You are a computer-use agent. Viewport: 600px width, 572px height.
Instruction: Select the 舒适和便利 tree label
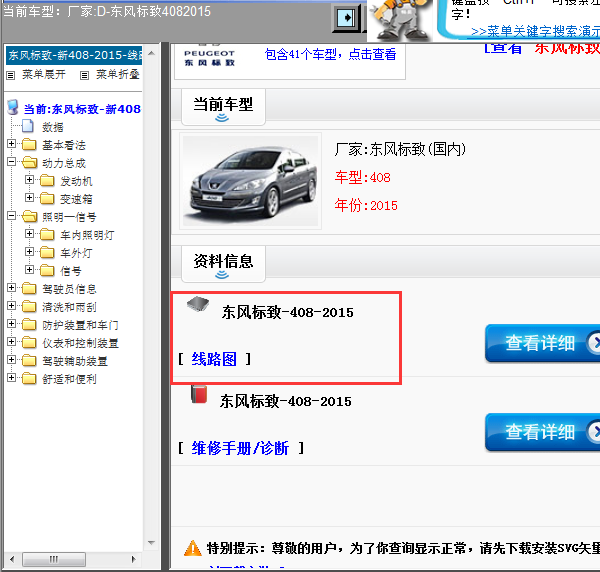(x=69, y=379)
